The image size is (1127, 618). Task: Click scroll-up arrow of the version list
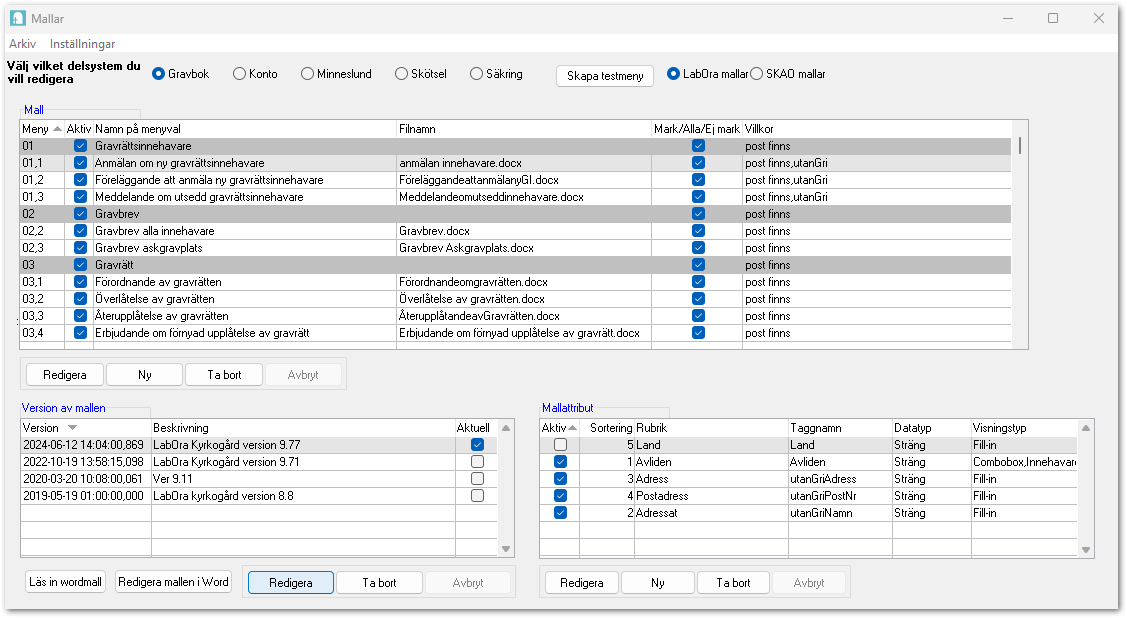tap(506, 428)
